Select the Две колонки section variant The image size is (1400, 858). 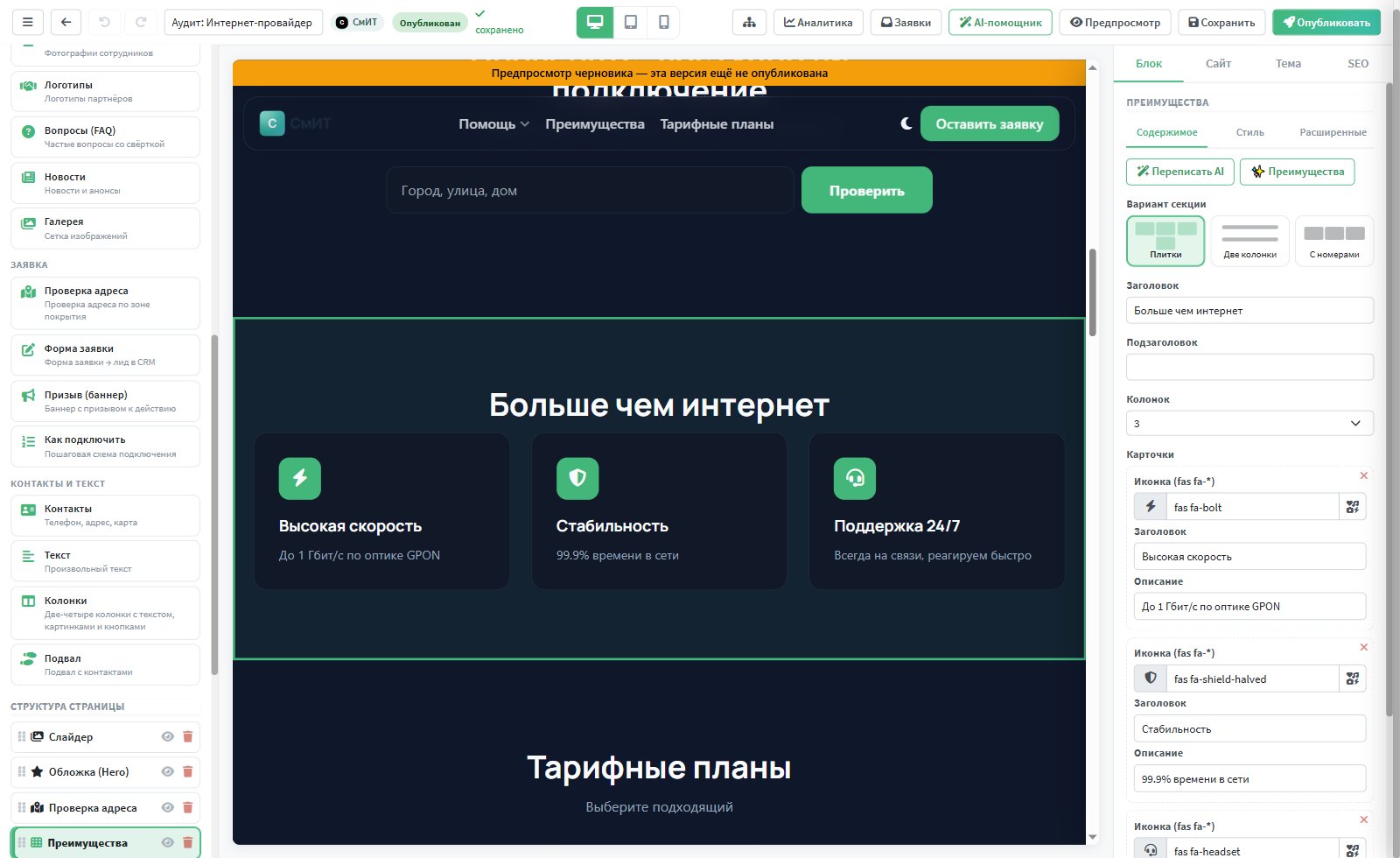pos(1249,241)
